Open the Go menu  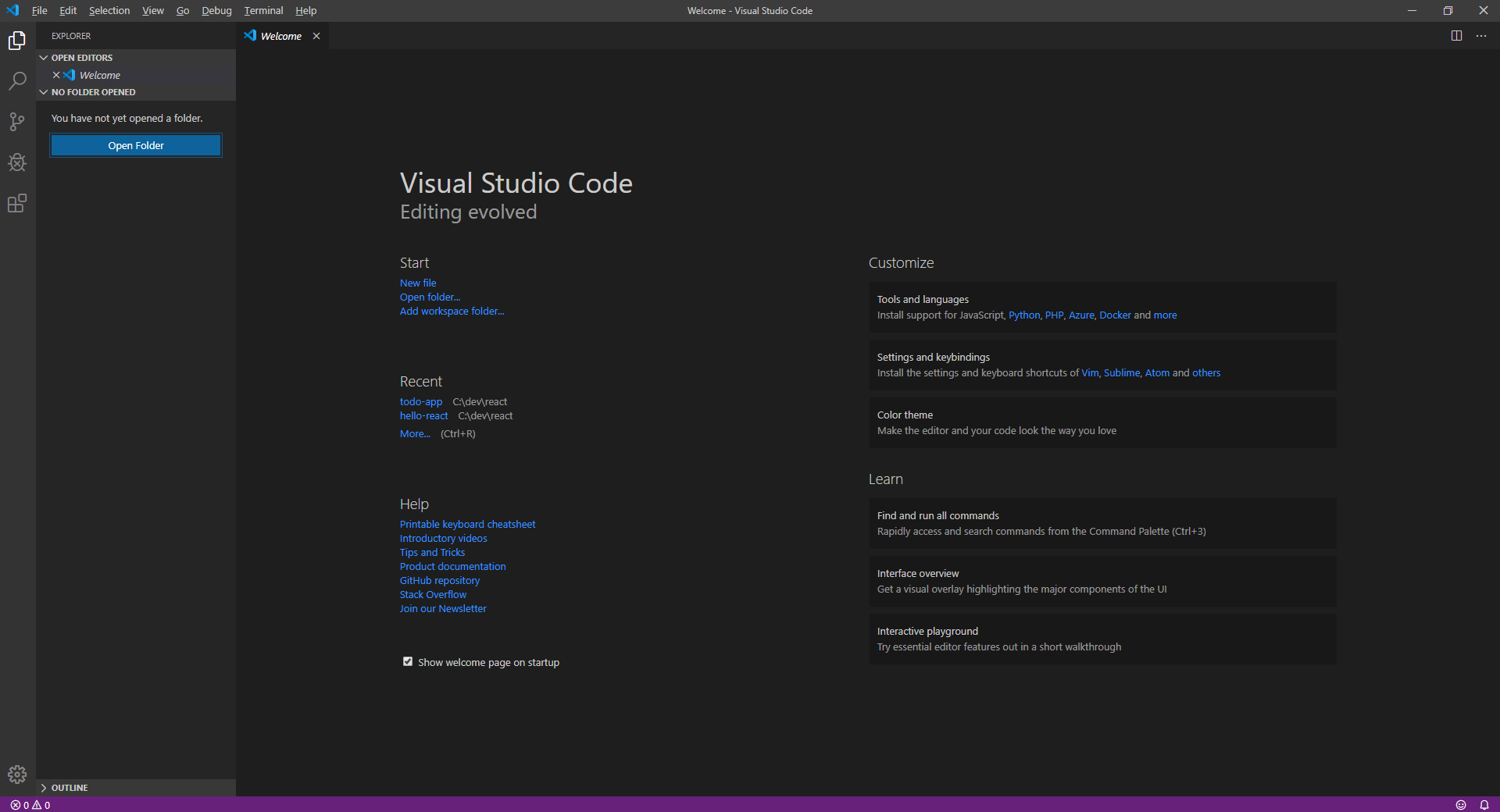[x=183, y=11]
